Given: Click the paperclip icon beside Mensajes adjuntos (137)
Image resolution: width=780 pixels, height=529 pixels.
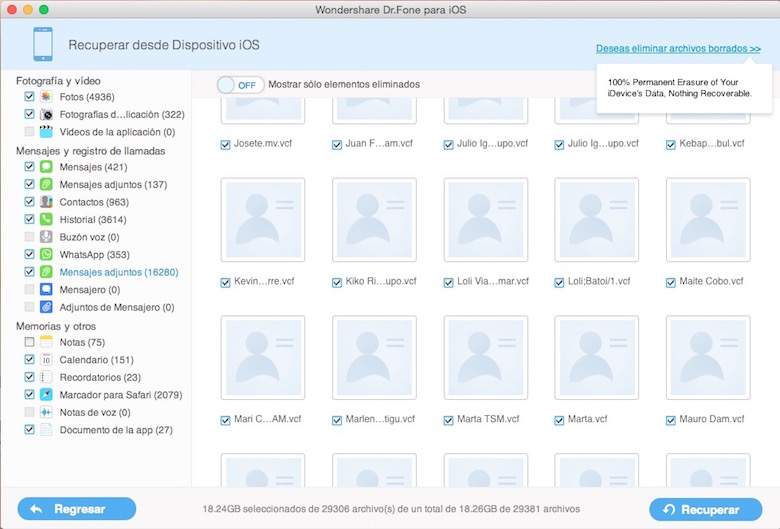Looking at the screenshot, I should (x=46, y=184).
